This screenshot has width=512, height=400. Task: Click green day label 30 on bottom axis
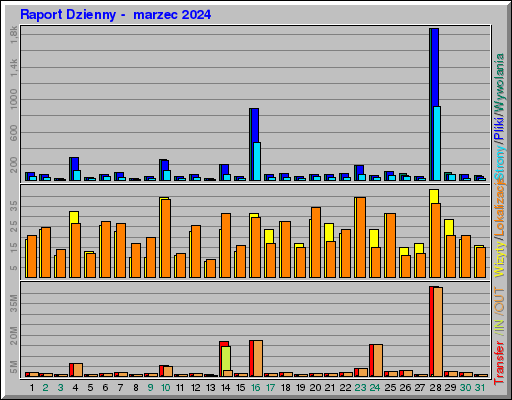[465, 388]
